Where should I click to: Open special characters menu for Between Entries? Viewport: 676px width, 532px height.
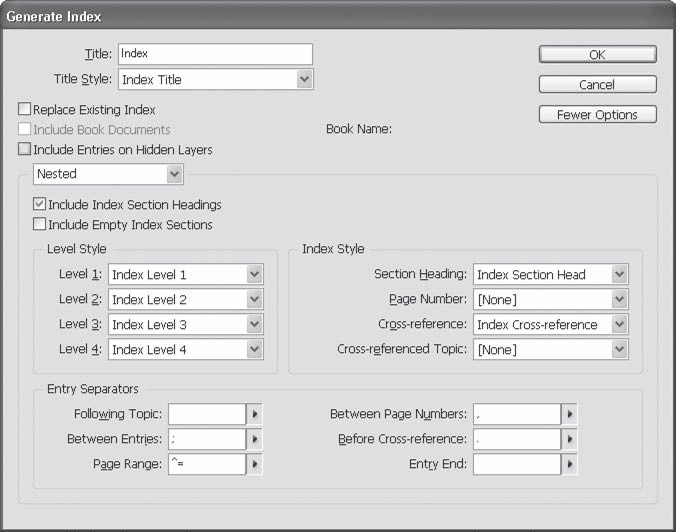(254, 439)
